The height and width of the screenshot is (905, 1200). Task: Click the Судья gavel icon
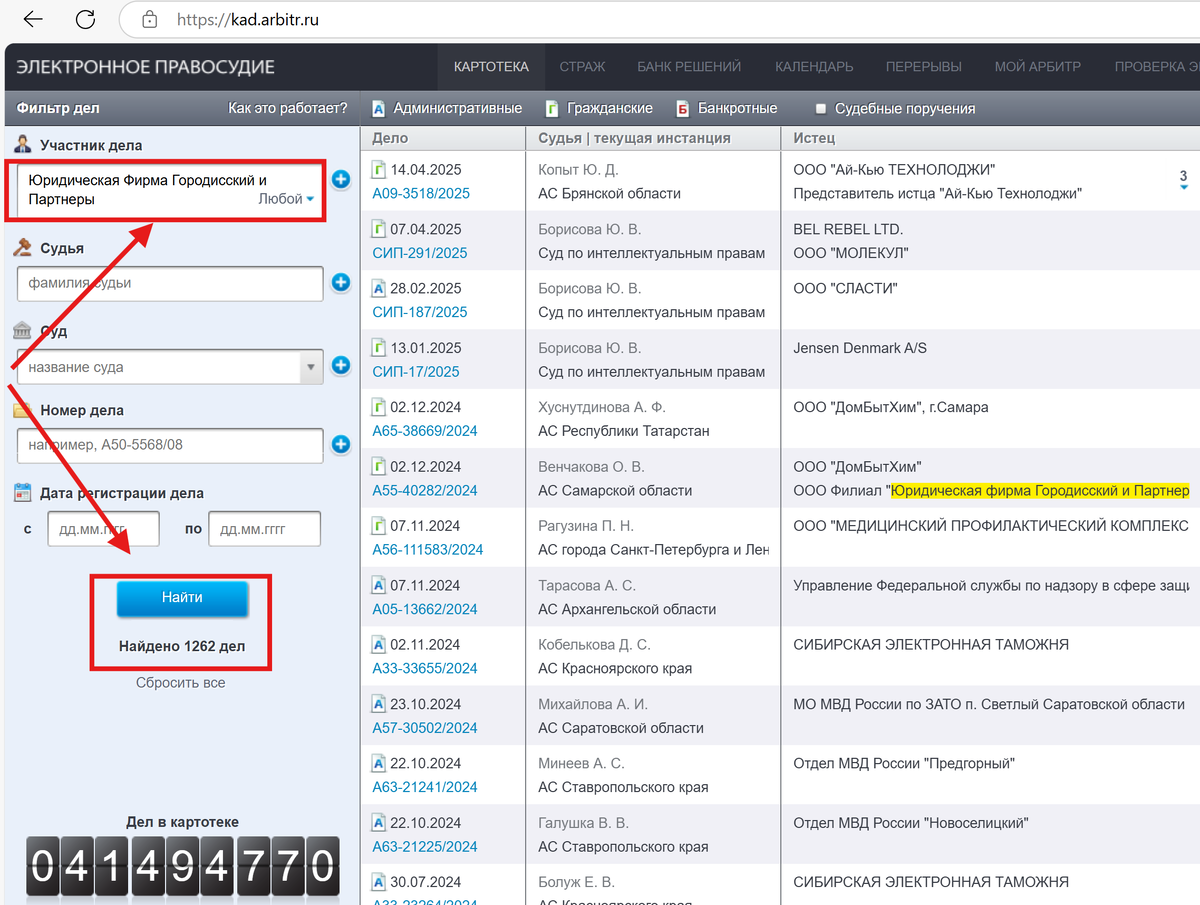pyautogui.click(x=22, y=248)
